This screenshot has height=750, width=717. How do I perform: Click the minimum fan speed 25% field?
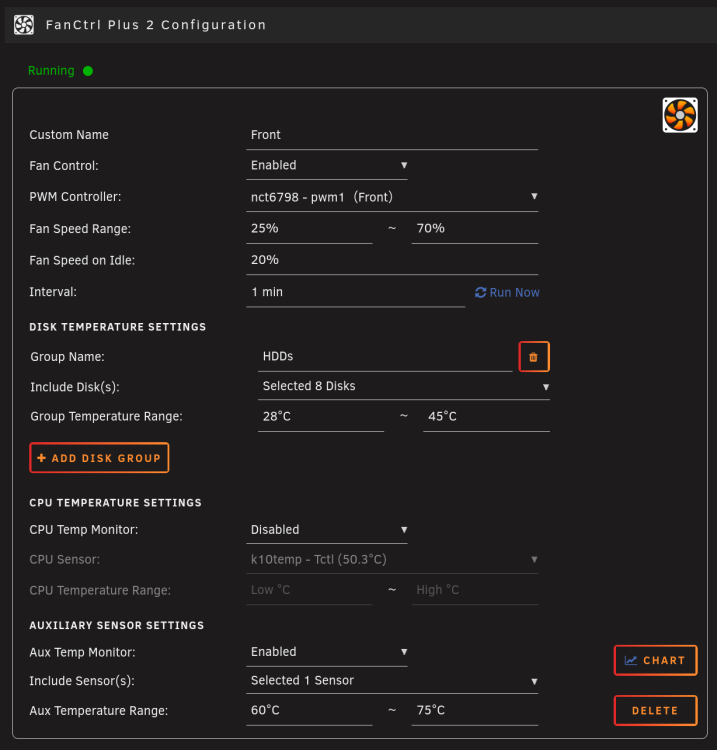[309, 229]
